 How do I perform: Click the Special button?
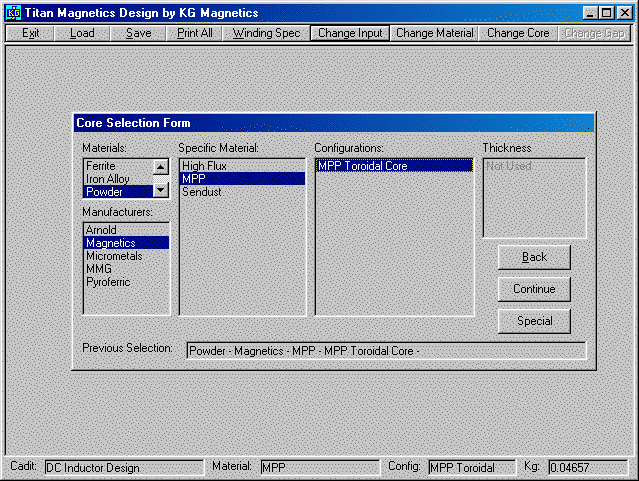[x=534, y=321]
